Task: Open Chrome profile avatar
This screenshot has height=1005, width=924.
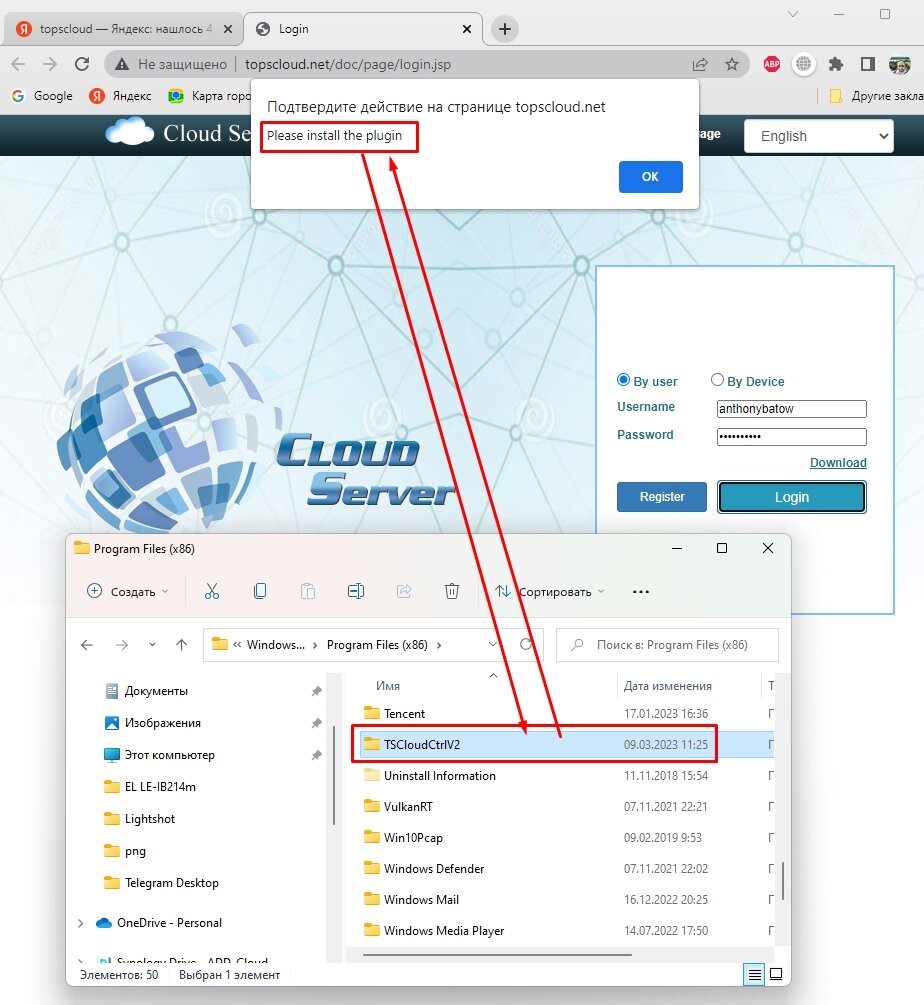Action: tap(900, 64)
